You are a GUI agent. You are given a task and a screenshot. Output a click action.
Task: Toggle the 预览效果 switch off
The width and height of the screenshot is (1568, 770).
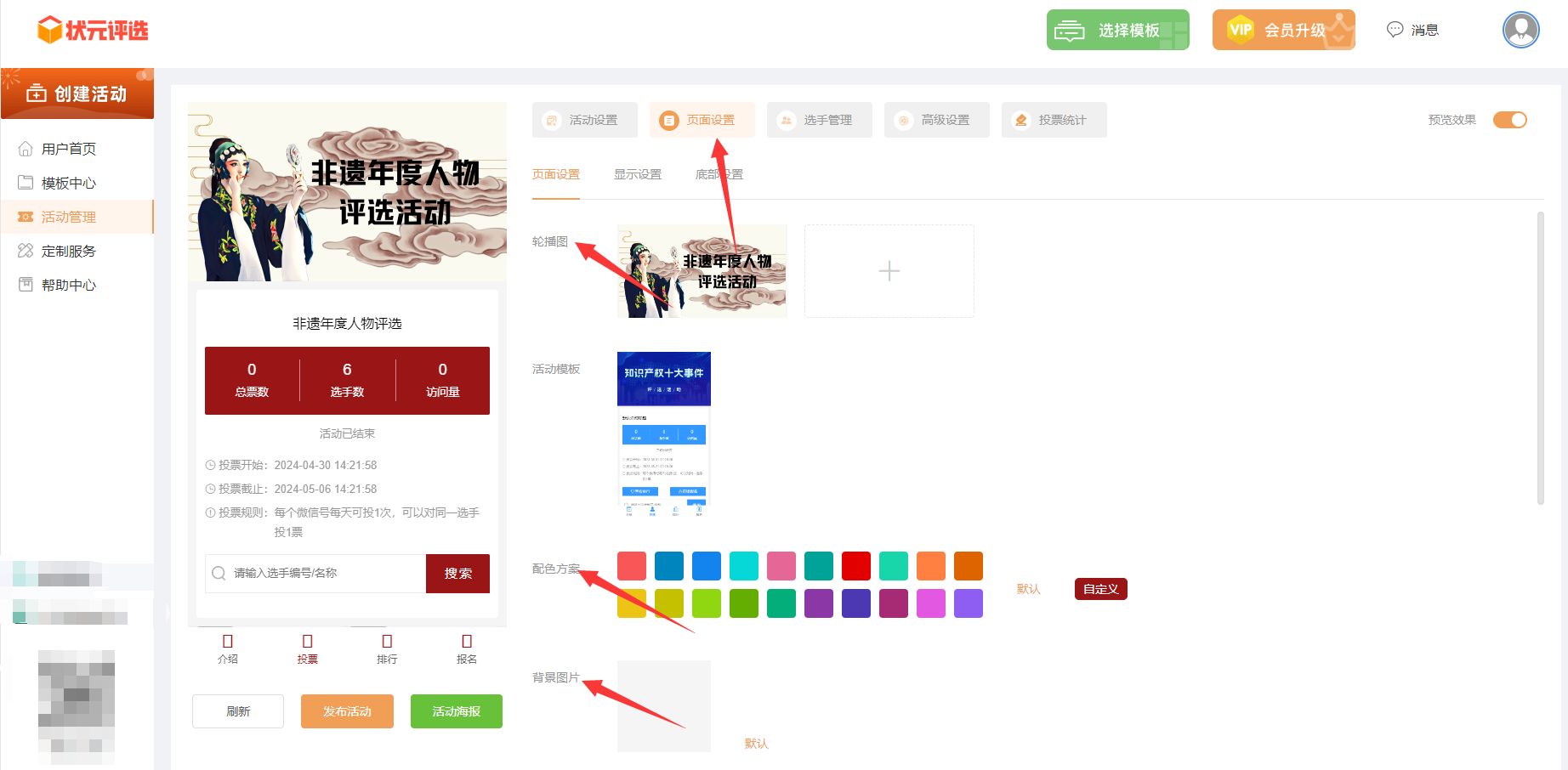1509,120
